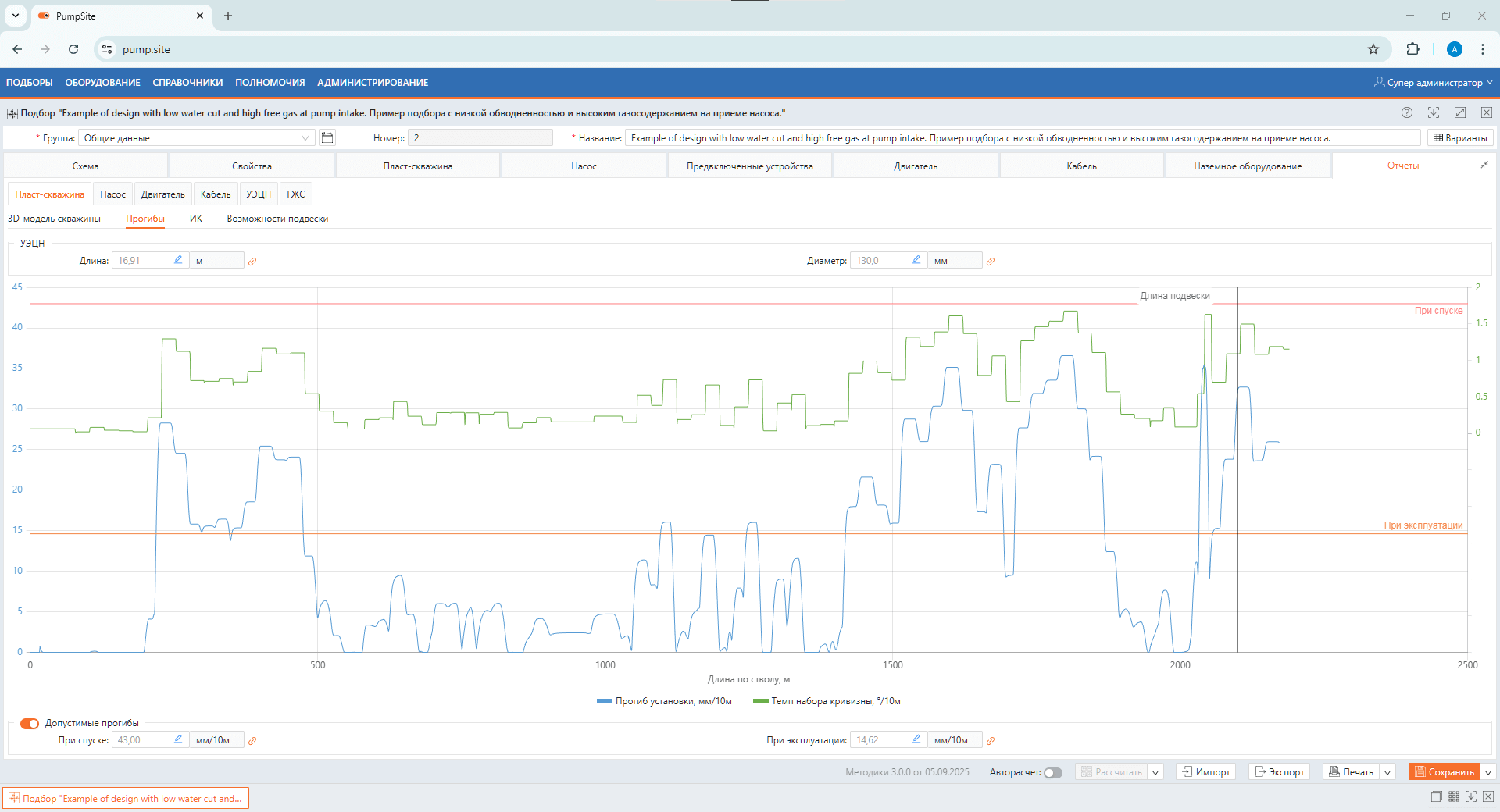This screenshot has width=1500, height=812.
Task: Toggle the Допустимые прогибы switch
Action: pyautogui.click(x=30, y=723)
